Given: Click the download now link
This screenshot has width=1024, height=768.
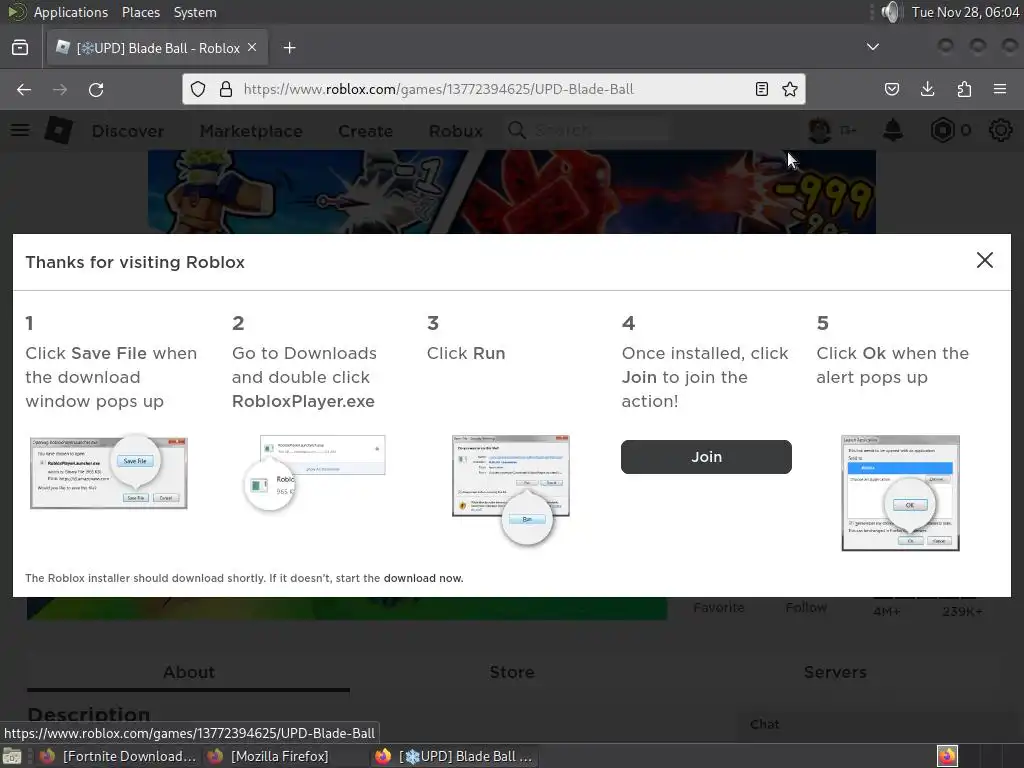Looking at the screenshot, I should click(423, 578).
